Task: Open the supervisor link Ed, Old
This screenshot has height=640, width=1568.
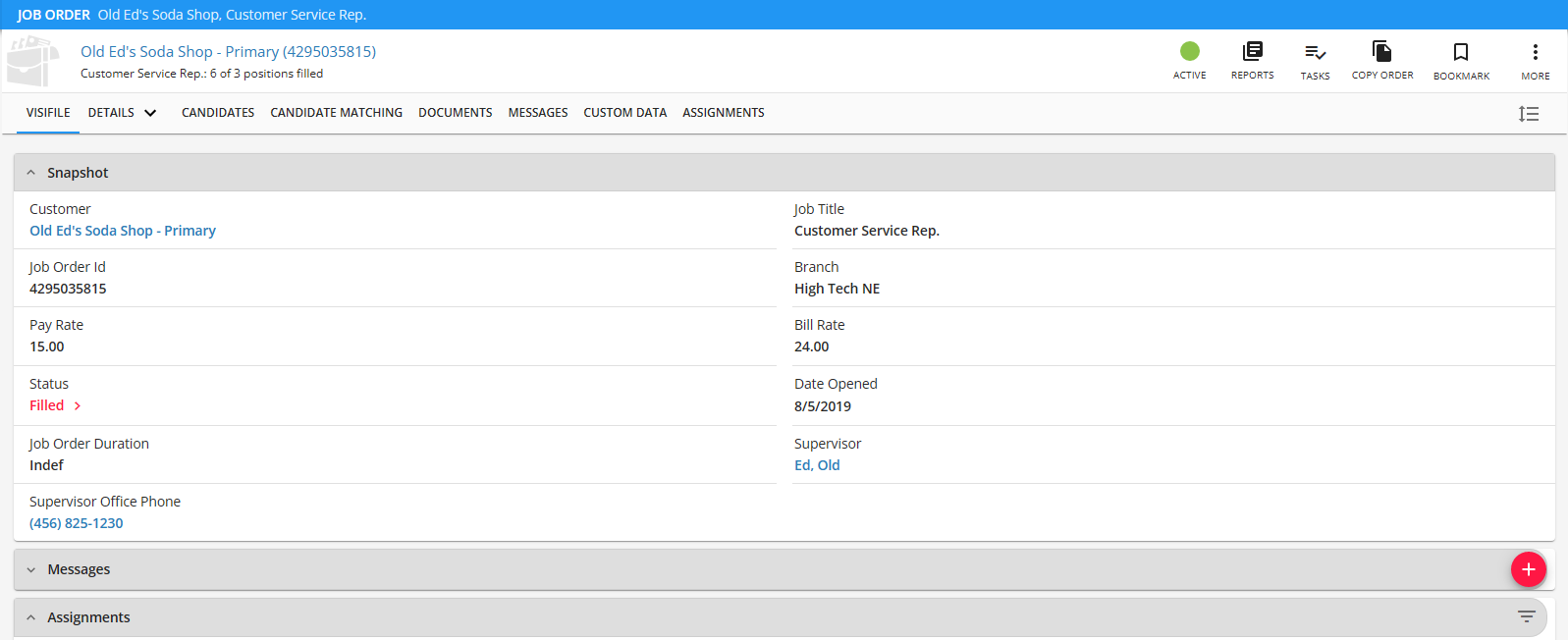Action: (x=817, y=465)
